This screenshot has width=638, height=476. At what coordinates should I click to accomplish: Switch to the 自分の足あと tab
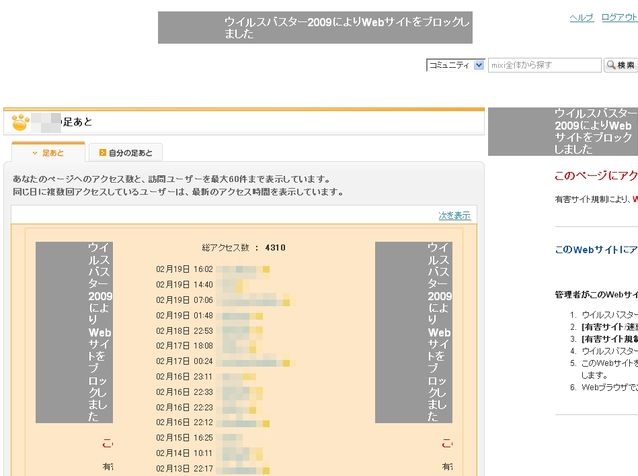126,153
